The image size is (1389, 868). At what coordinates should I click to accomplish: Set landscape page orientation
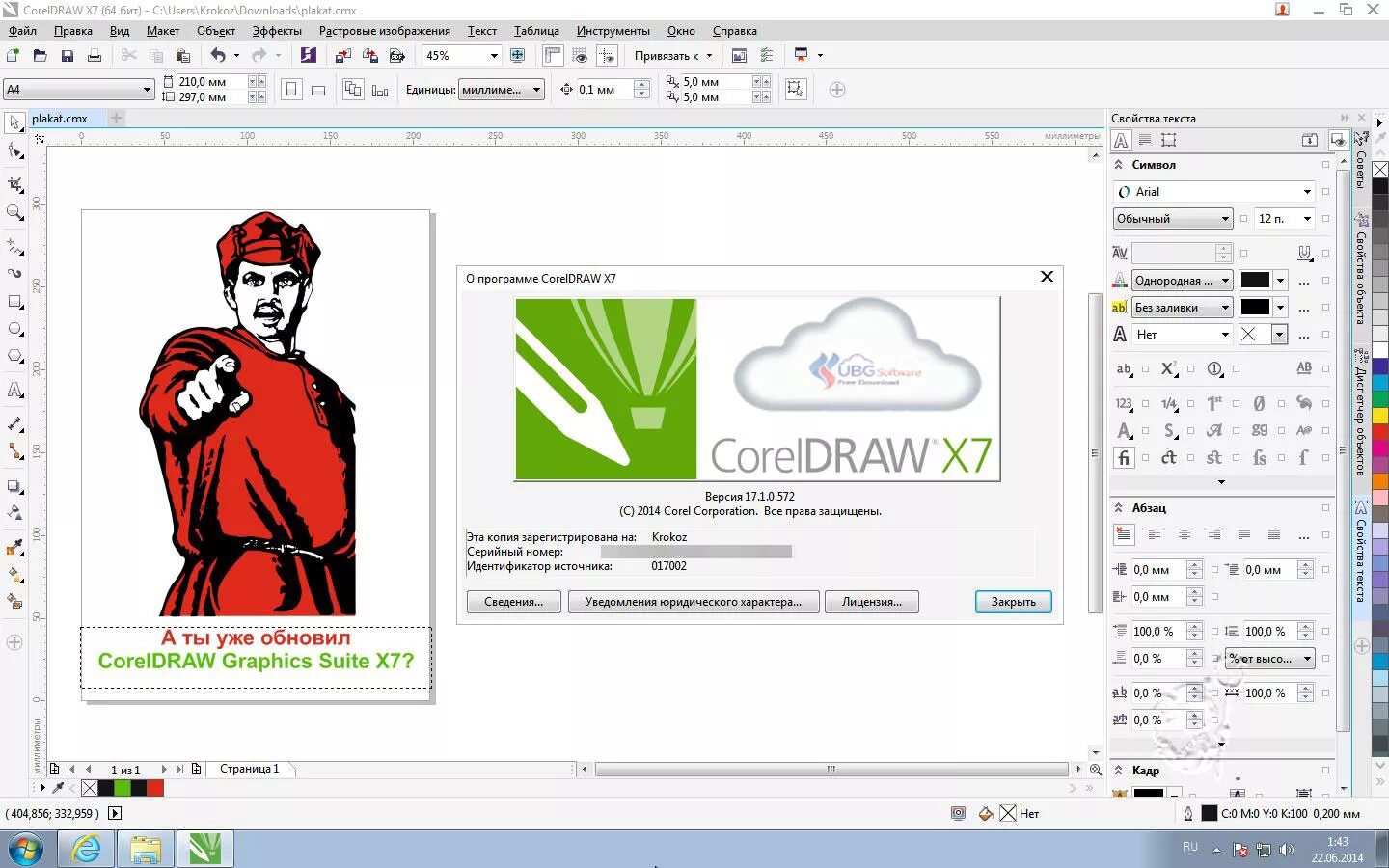(318, 90)
